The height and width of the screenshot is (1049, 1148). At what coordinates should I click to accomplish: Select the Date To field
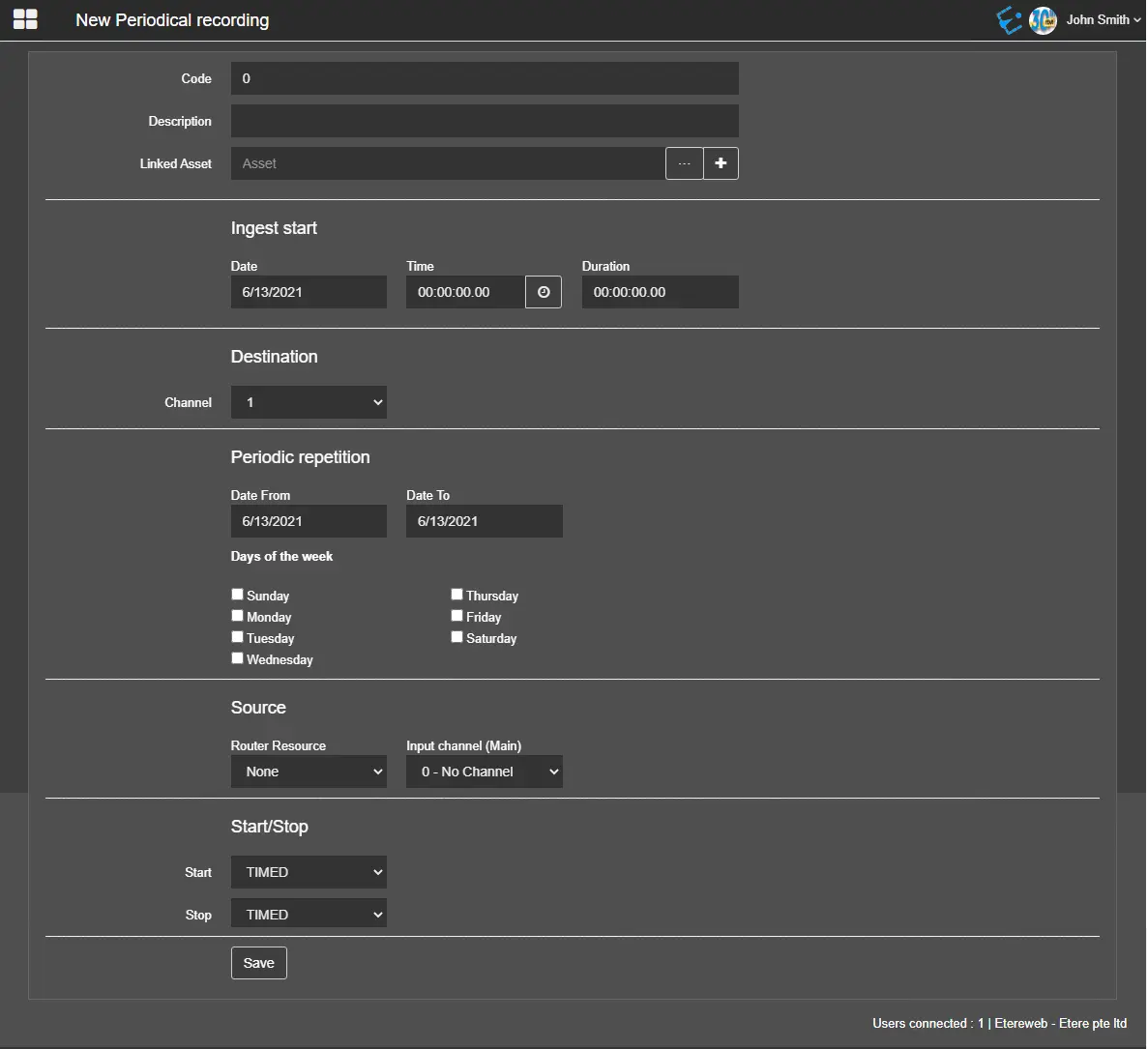point(484,521)
